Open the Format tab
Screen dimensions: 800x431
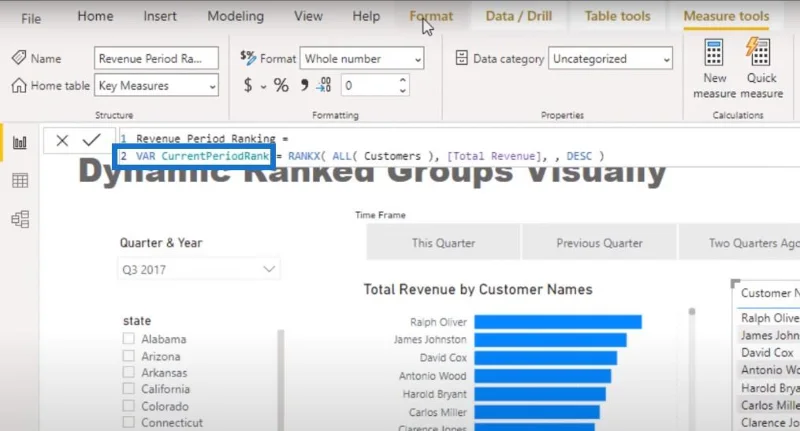[431, 16]
